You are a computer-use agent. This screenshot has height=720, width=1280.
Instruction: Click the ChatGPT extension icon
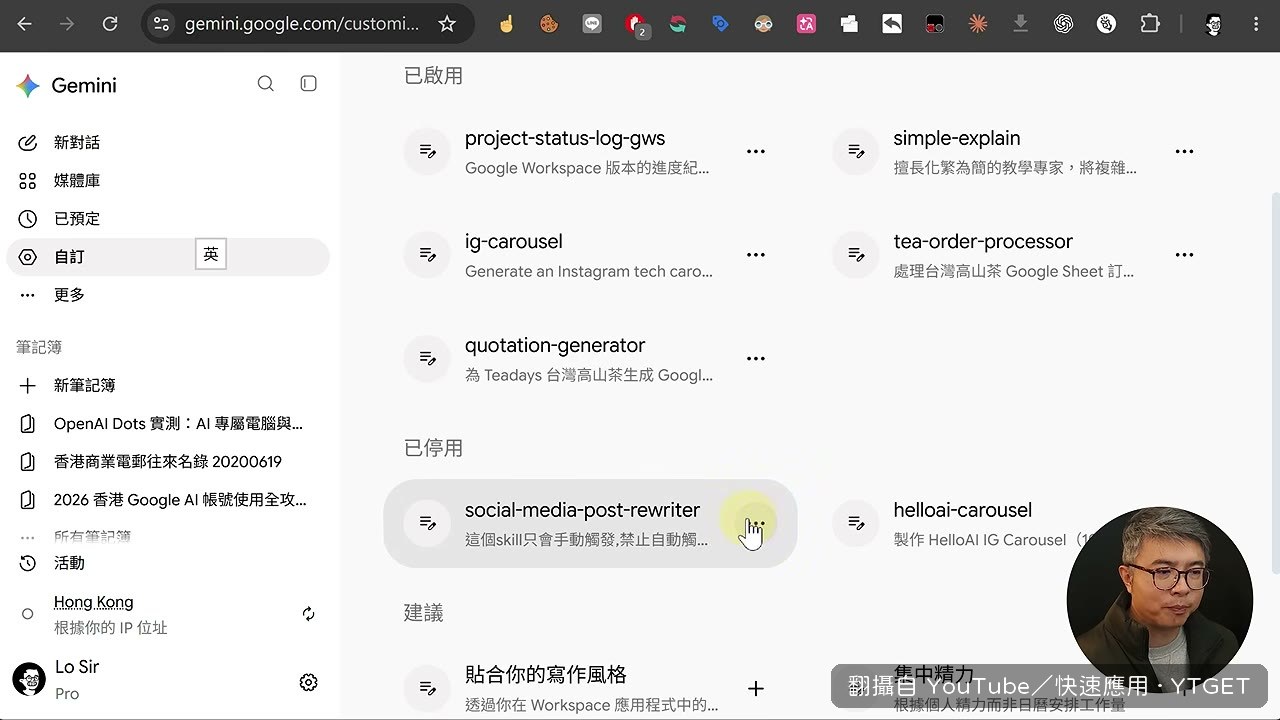tap(1064, 24)
